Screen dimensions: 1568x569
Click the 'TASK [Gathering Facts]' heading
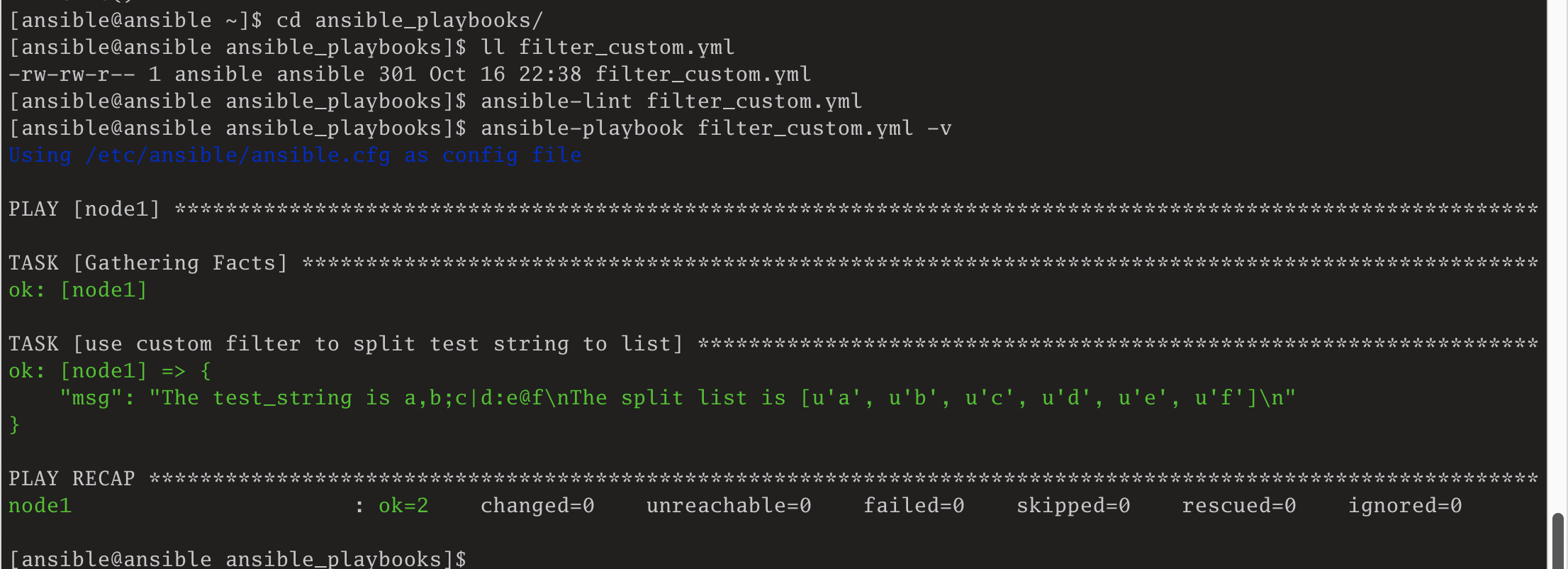tap(148, 263)
